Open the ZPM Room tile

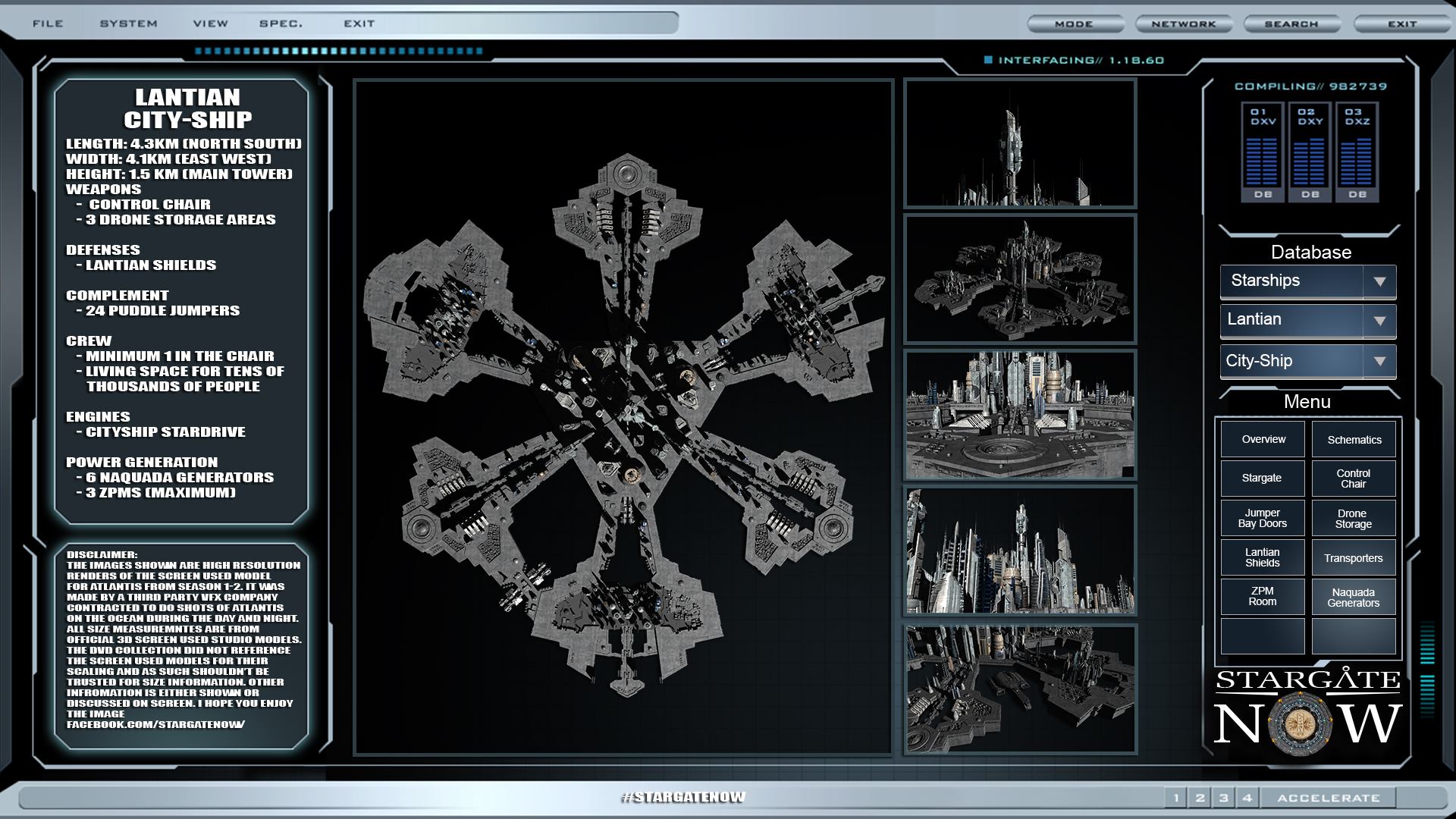pyautogui.click(x=1263, y=597)
